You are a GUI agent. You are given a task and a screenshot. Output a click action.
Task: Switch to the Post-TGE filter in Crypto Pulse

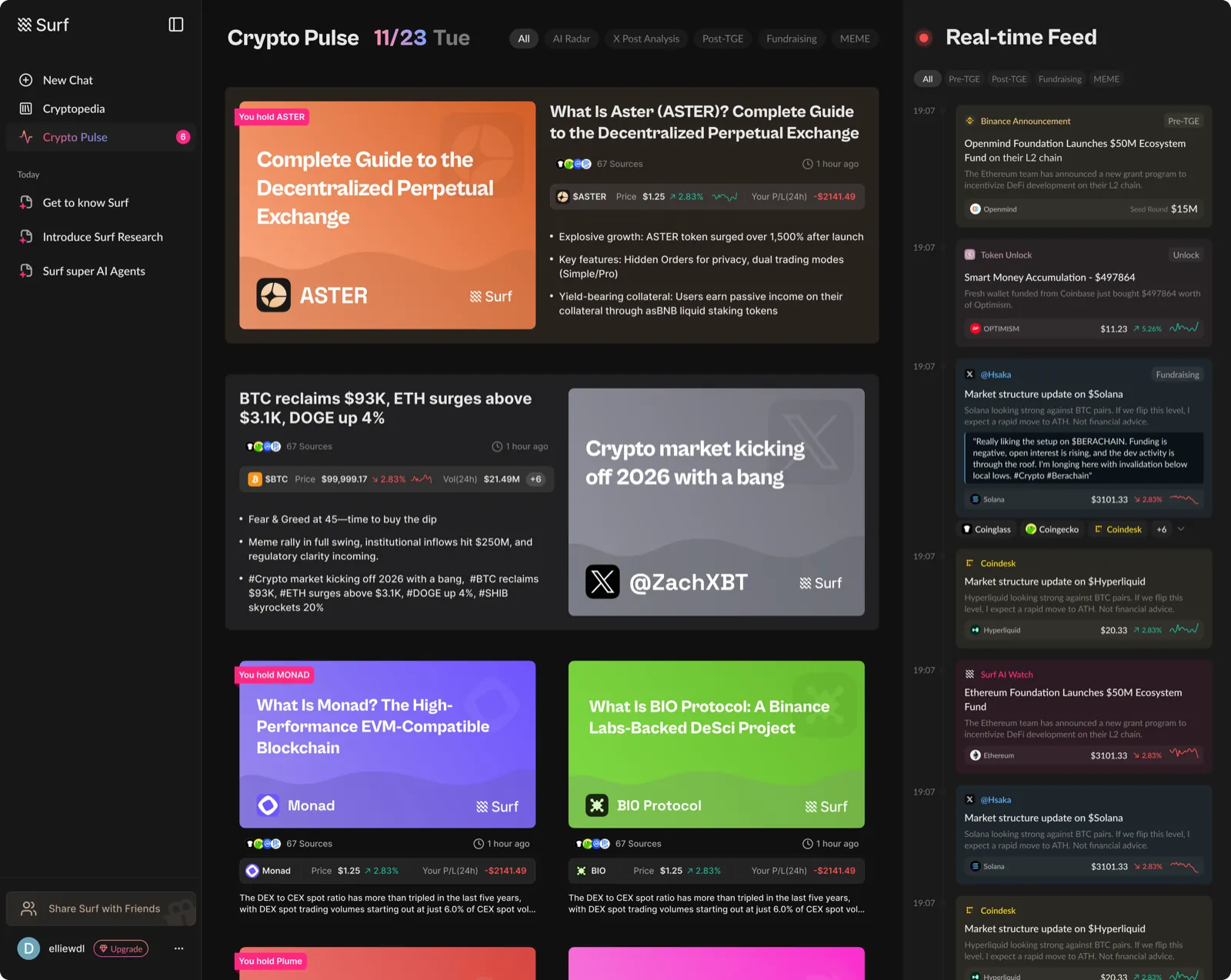pos(723,38)
